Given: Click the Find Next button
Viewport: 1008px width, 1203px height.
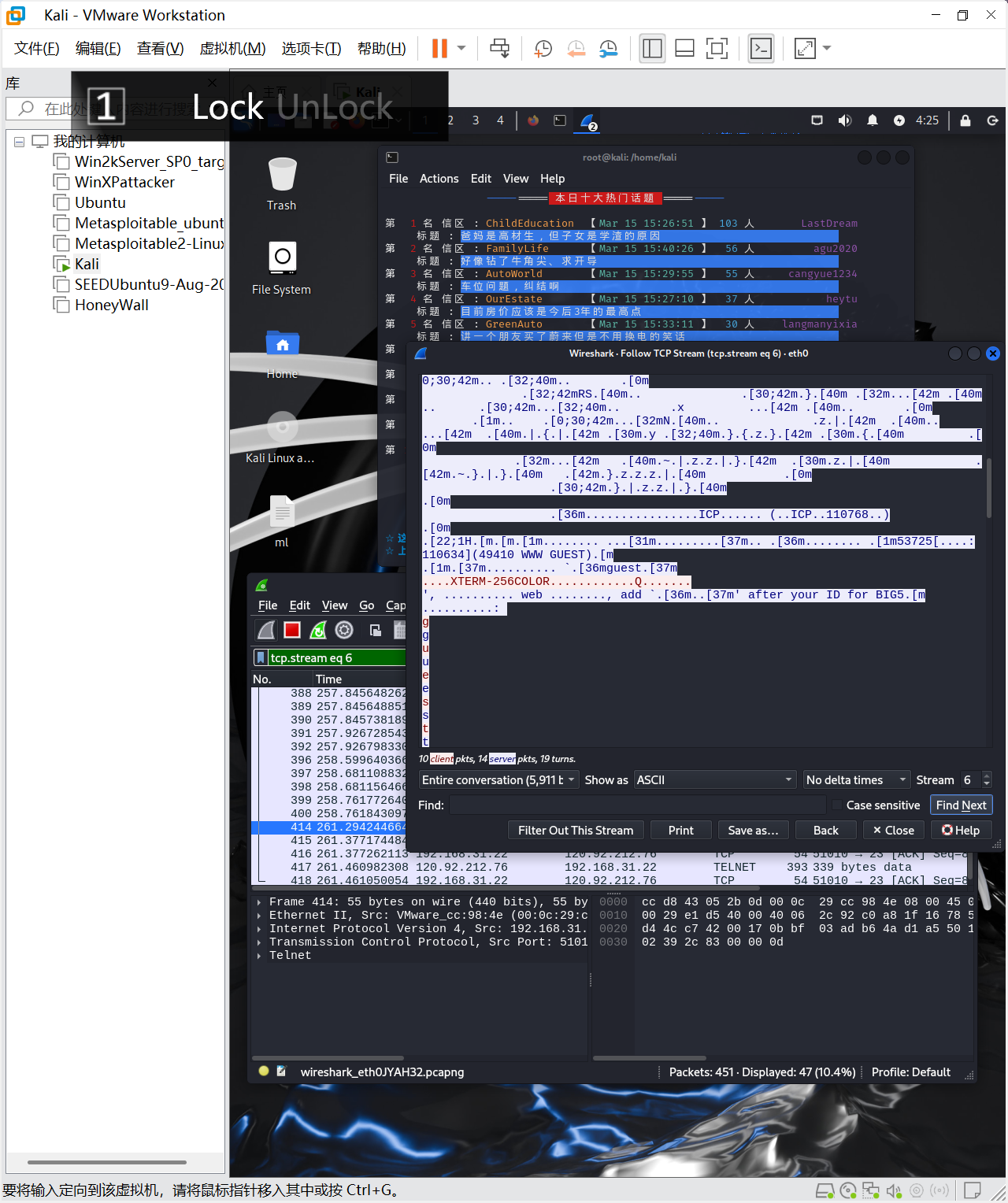Looking at the screenshot, I should pyautogui.click(x=961, y=805).
